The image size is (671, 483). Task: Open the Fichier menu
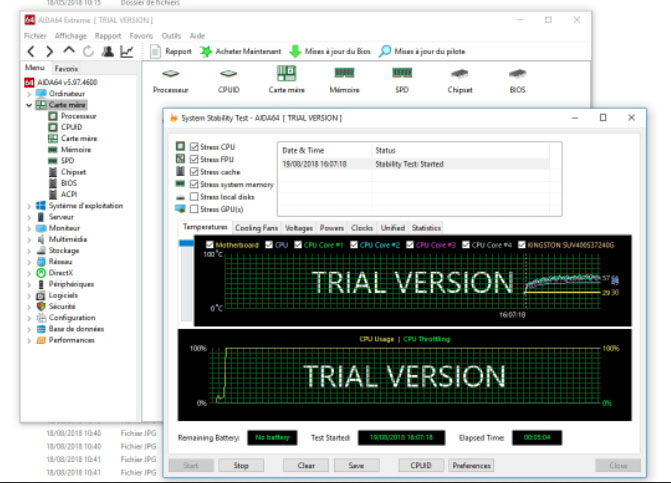coord(35,36)
